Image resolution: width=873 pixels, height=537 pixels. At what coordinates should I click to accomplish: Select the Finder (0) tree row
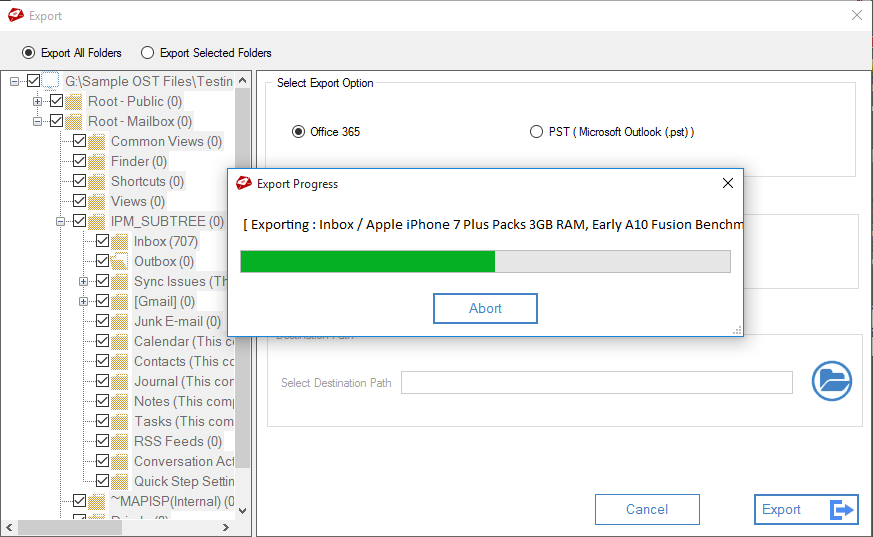tap(139, 161)
